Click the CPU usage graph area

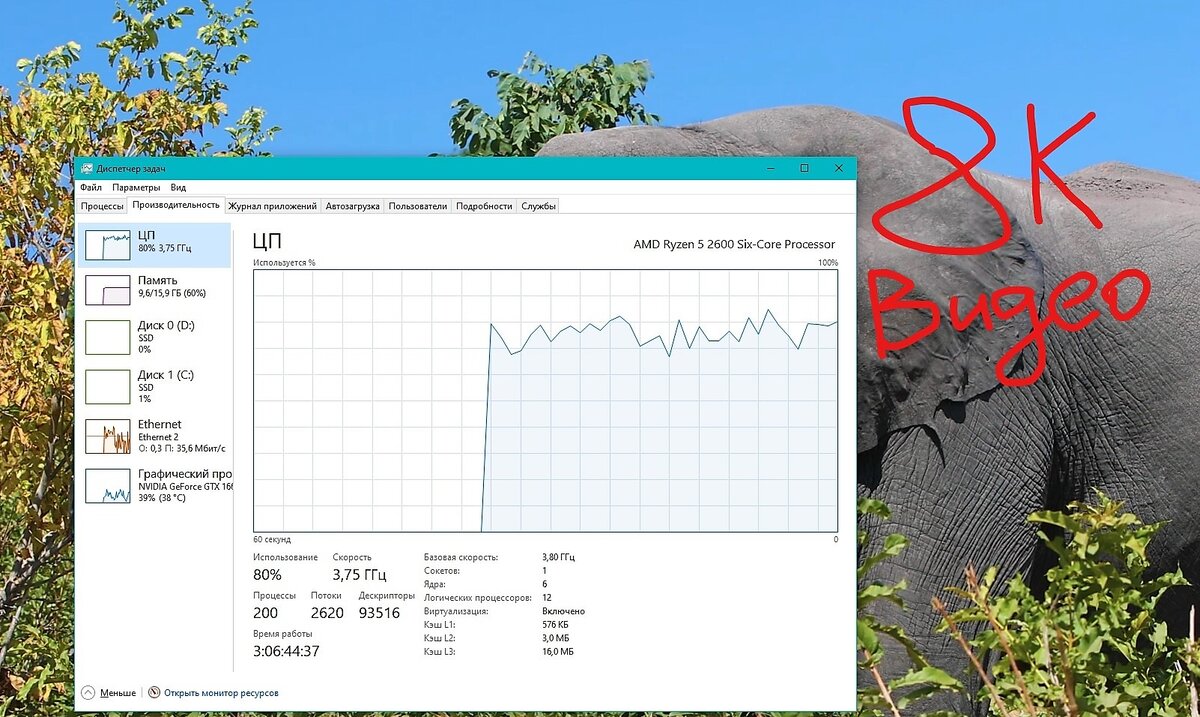point(546,401)
